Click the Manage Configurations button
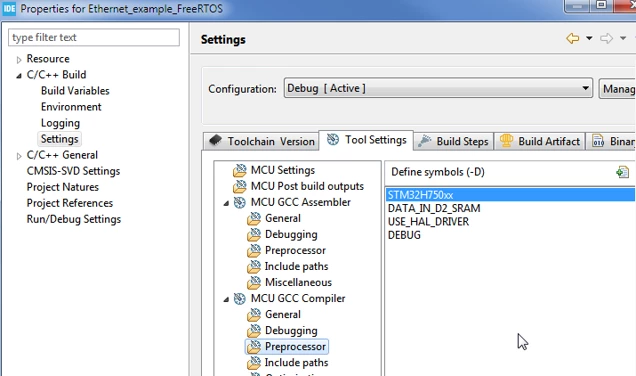Viewport: 636px width, 376px height. [617, 88]
